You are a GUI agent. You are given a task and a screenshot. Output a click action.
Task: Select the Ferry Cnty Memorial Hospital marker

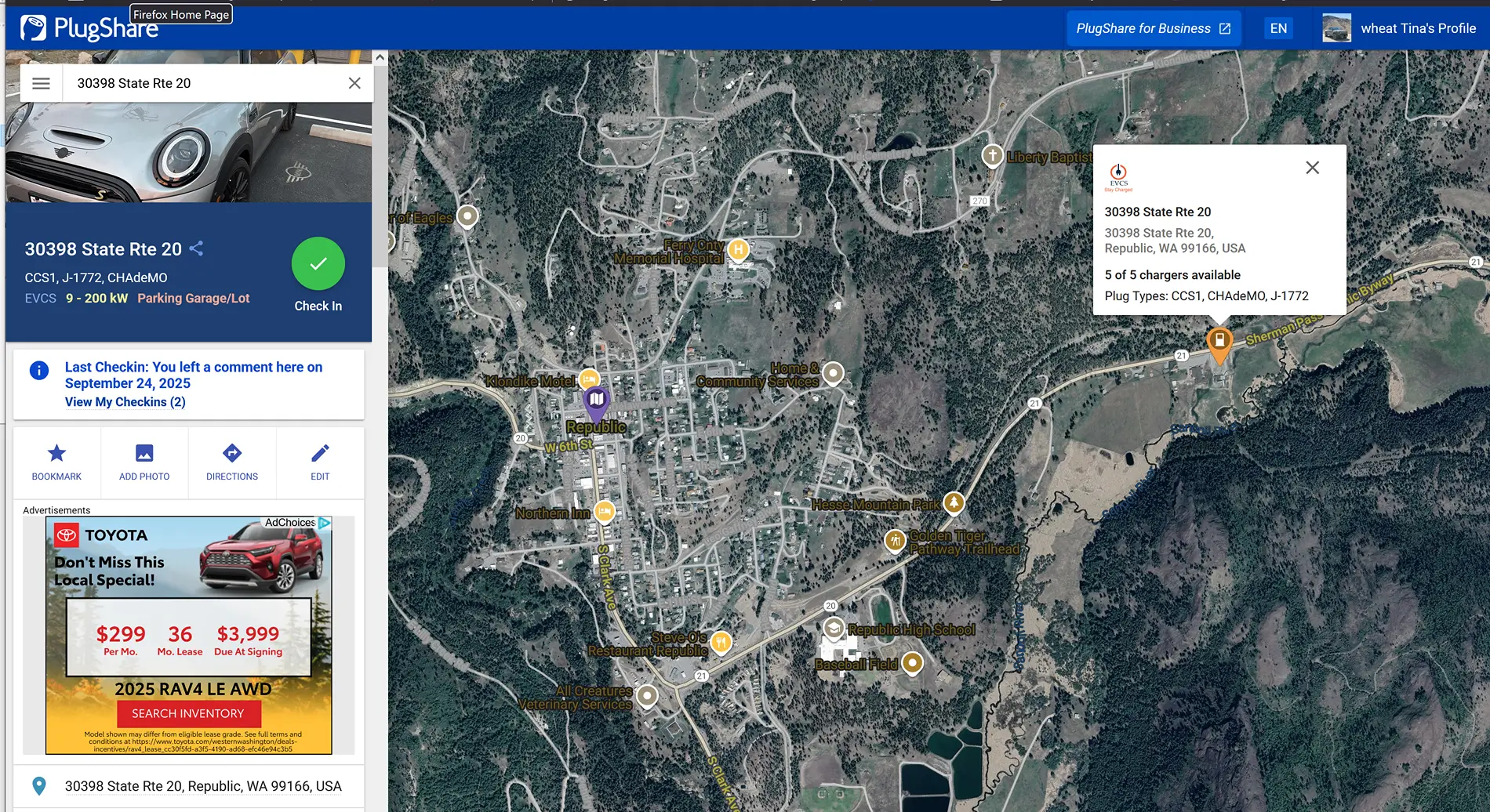[x=738, y=250]
